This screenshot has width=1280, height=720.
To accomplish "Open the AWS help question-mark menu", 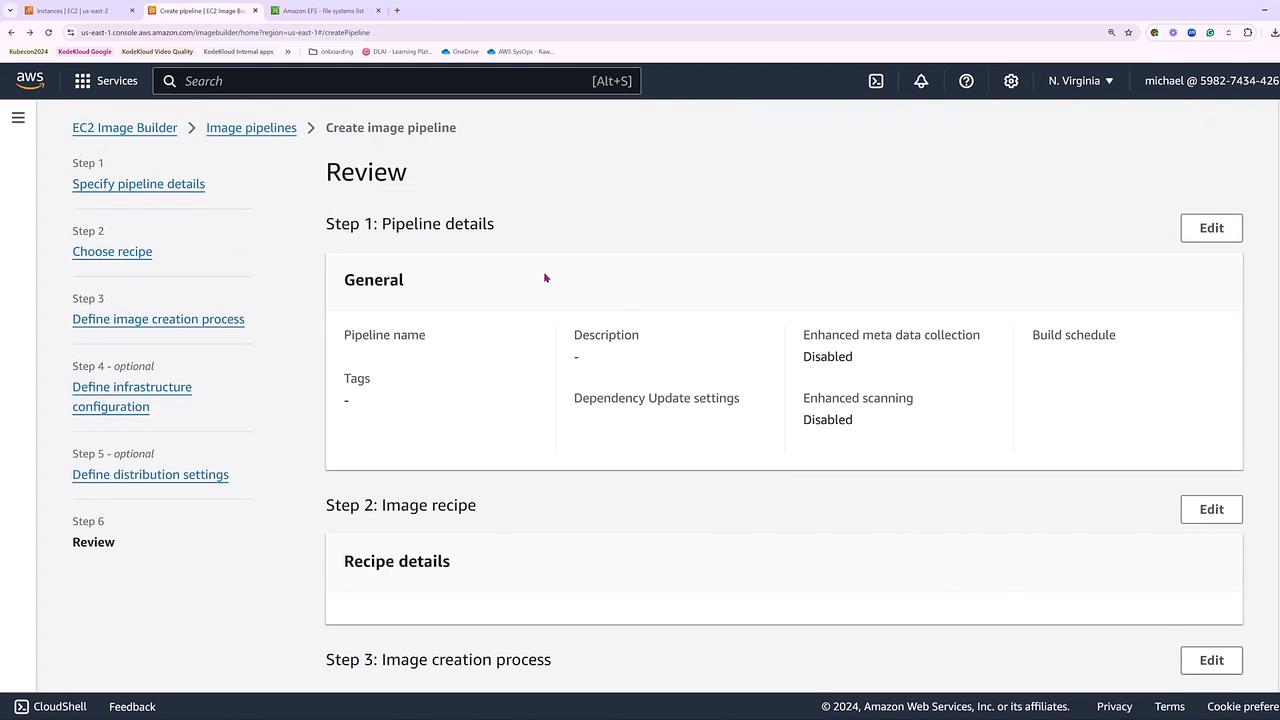I will point(966,81).
